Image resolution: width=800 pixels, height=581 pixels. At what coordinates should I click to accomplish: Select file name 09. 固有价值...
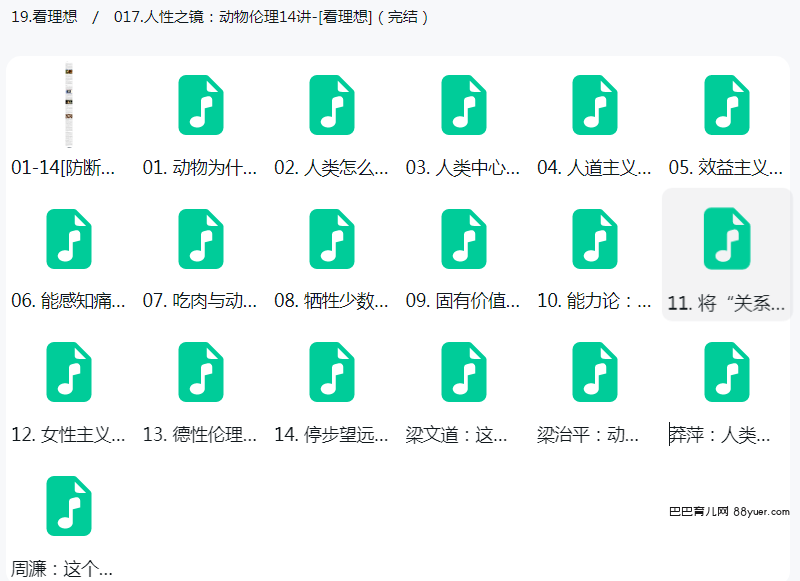(463, 301)
